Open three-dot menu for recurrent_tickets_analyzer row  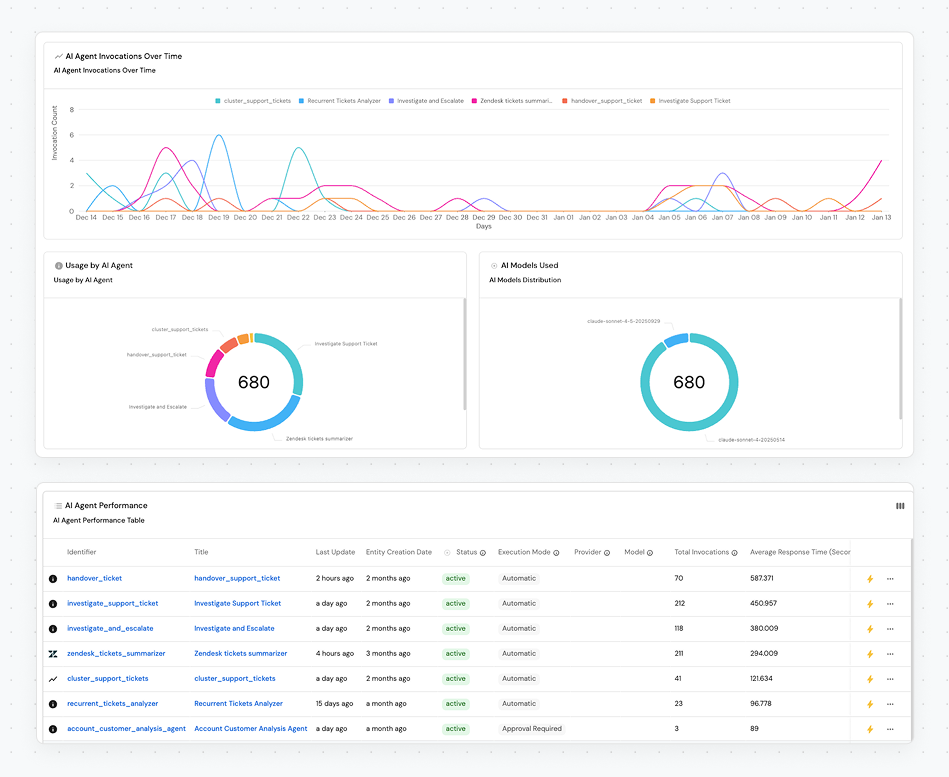(x=890, y=704)
